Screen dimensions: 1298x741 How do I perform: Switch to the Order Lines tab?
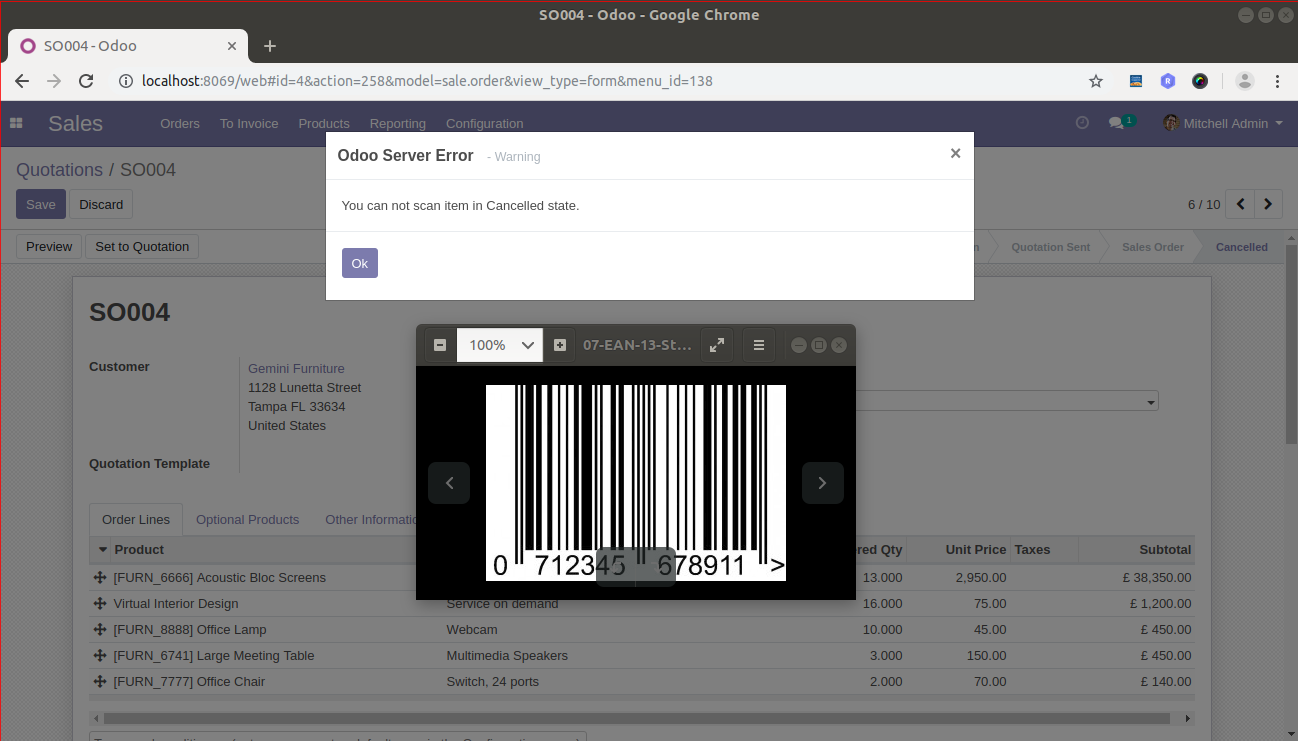pyautogui.click(x=136, y=520)
